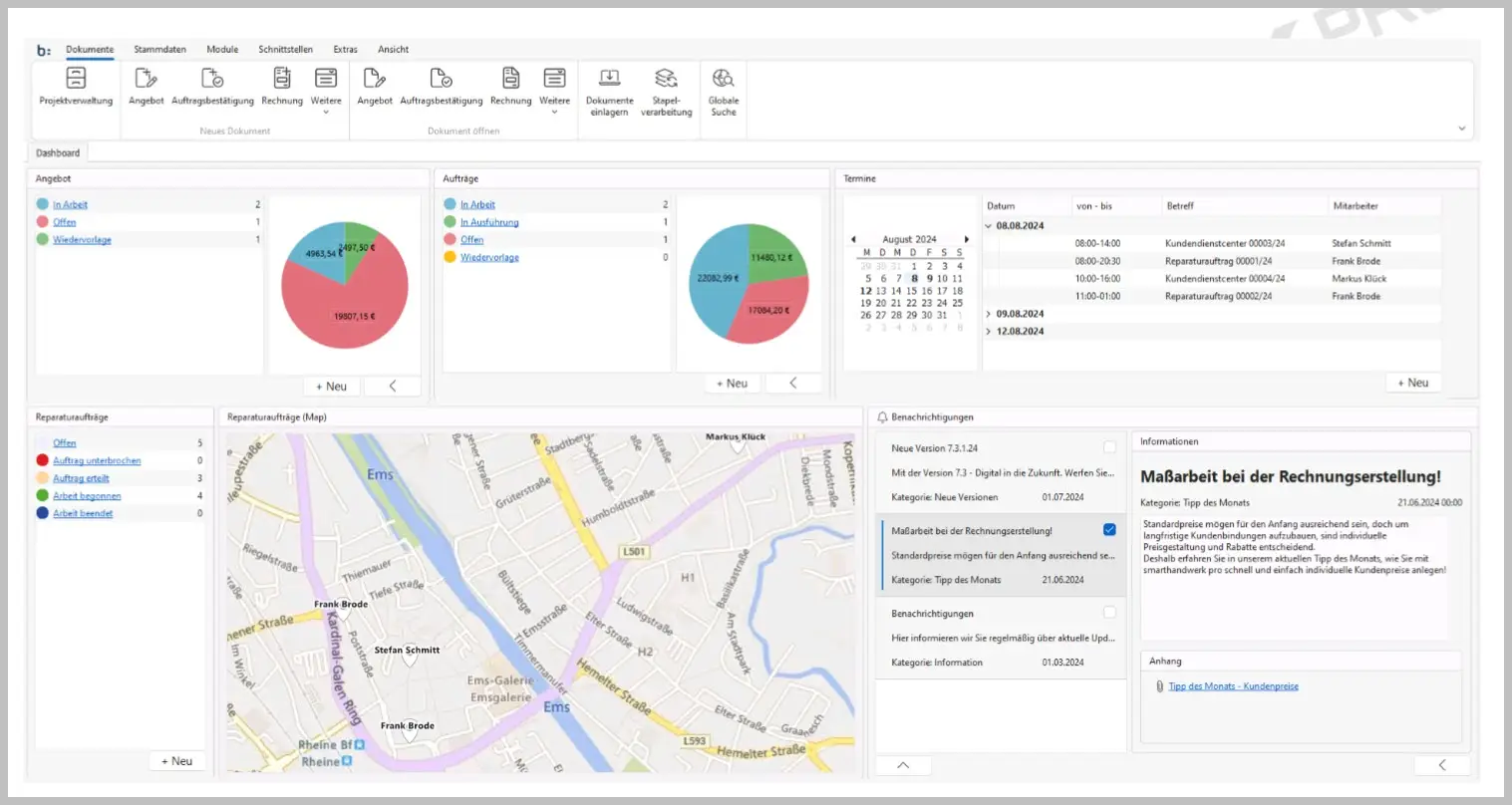
Task: Open the Schnittstellen menu
Action: [x=285, y=49]
